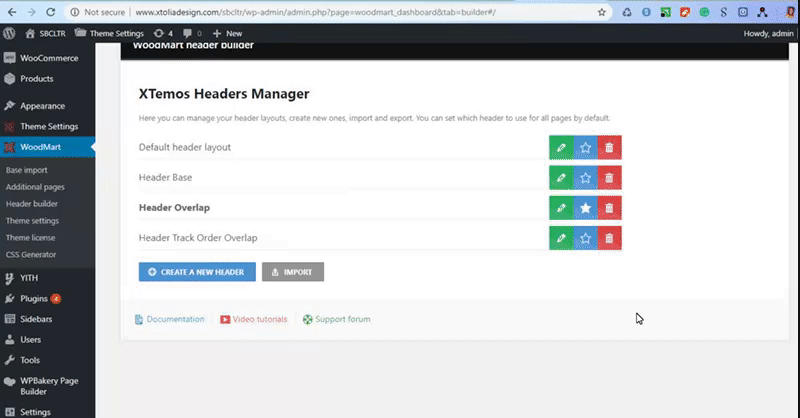The image size is (800, 418).
Task: Open the Sidebars menu item
Action: click(x=47, y=319)
